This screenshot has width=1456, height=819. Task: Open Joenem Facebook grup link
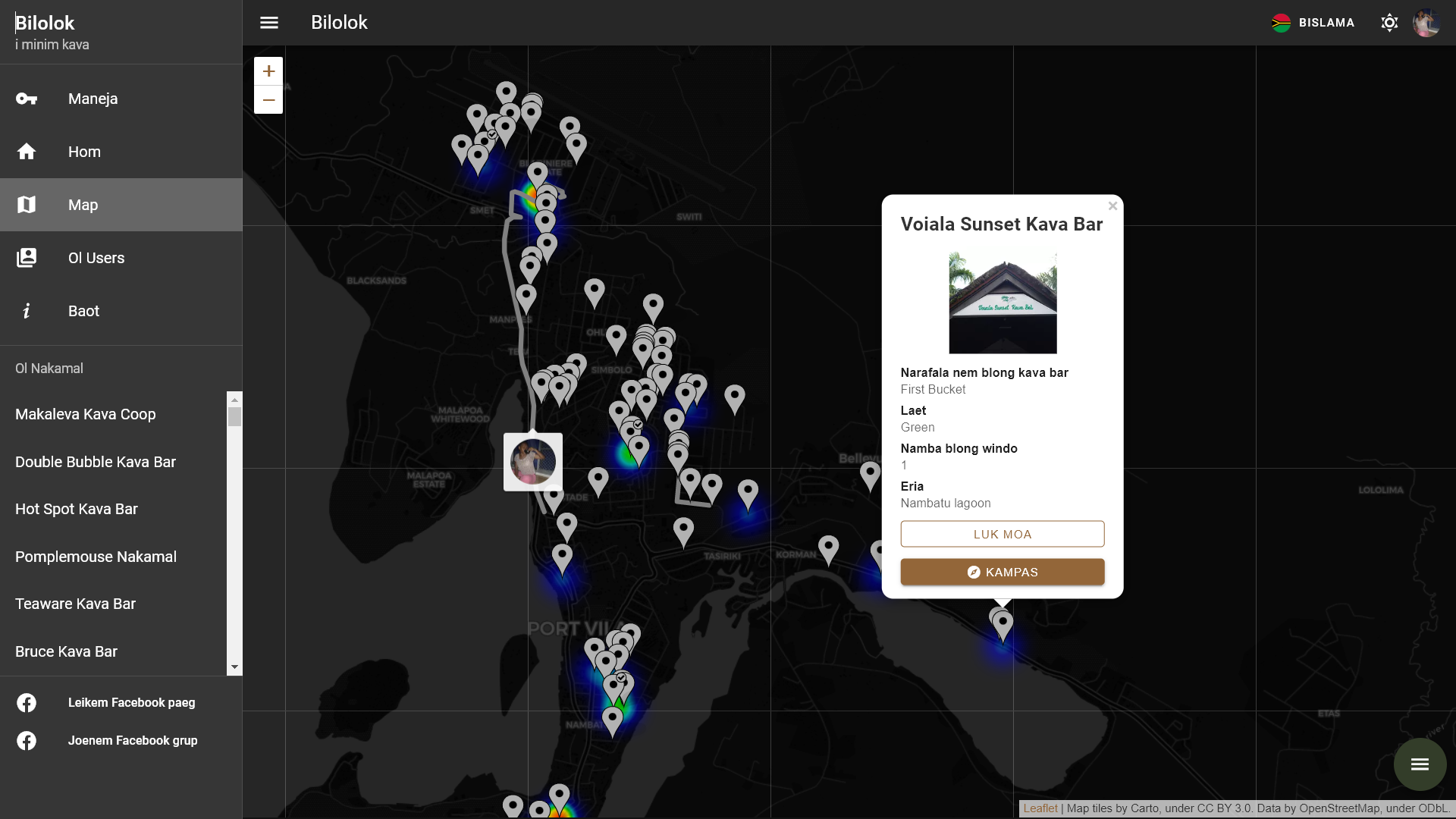click(133, 741)
